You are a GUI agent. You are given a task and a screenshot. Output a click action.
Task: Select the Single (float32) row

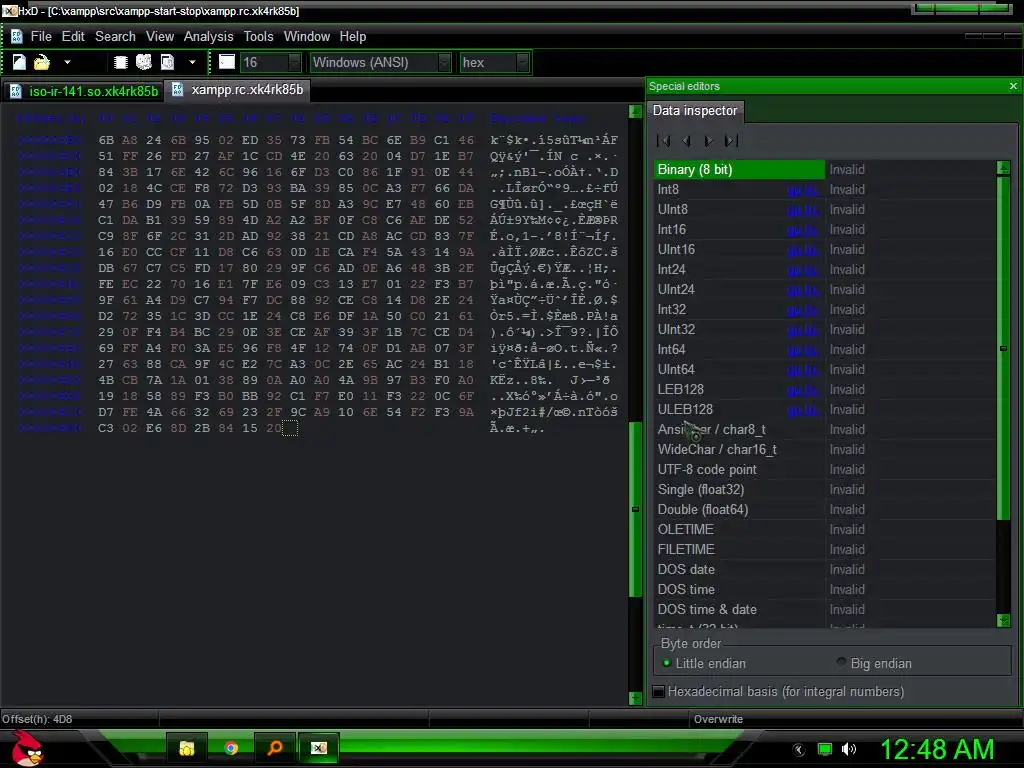[824, 490]
